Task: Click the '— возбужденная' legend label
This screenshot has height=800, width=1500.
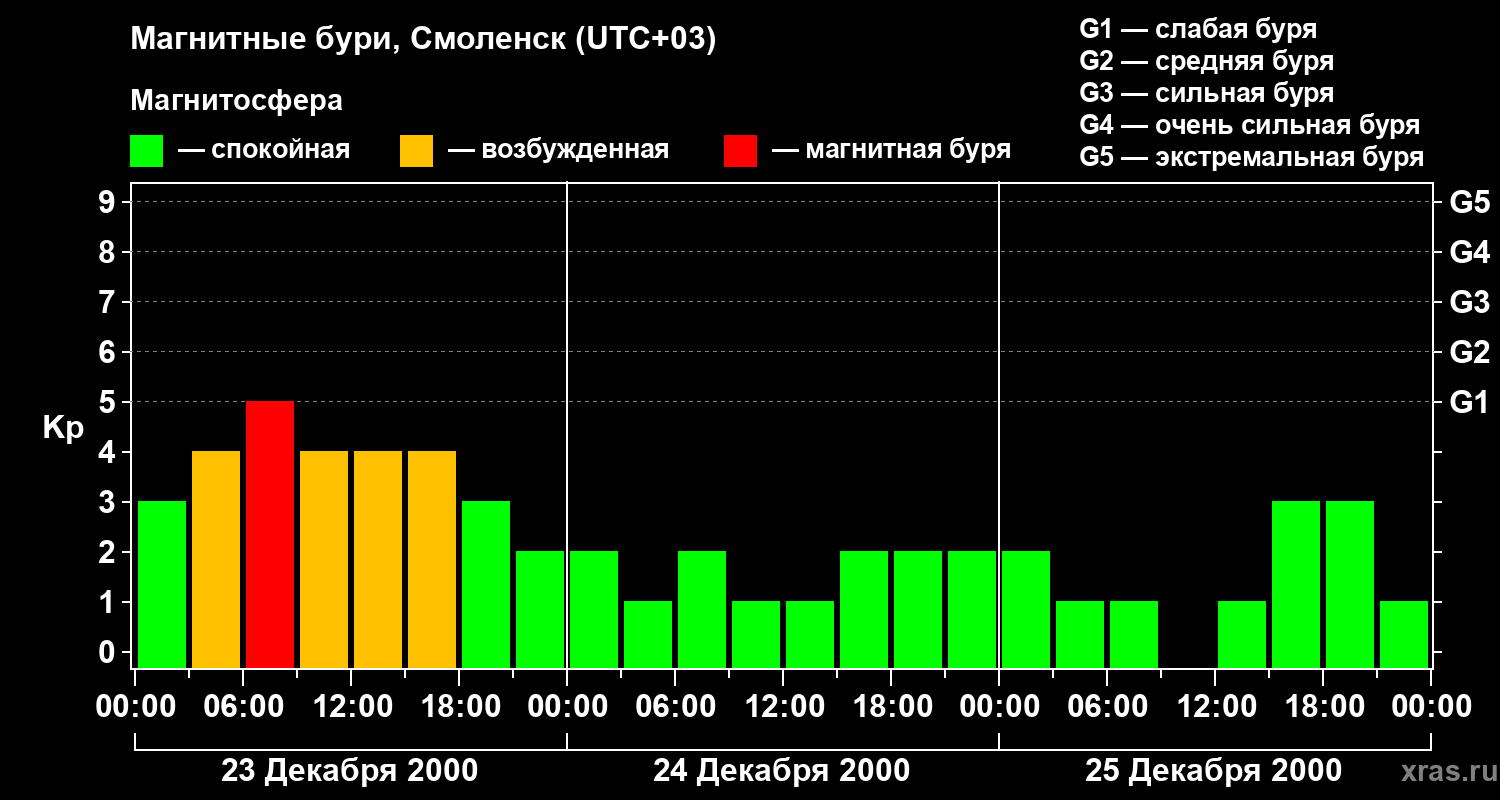Action: click(x=558, y=150)
